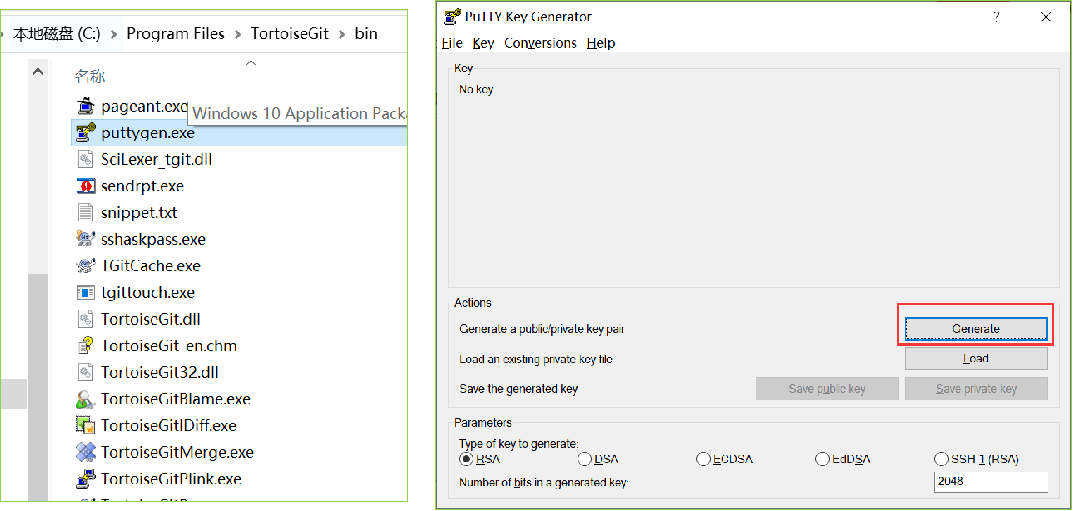Click the TortoiseGitIDiff.exe icon
Viewport: 1073px width, 511px height.
85,425
